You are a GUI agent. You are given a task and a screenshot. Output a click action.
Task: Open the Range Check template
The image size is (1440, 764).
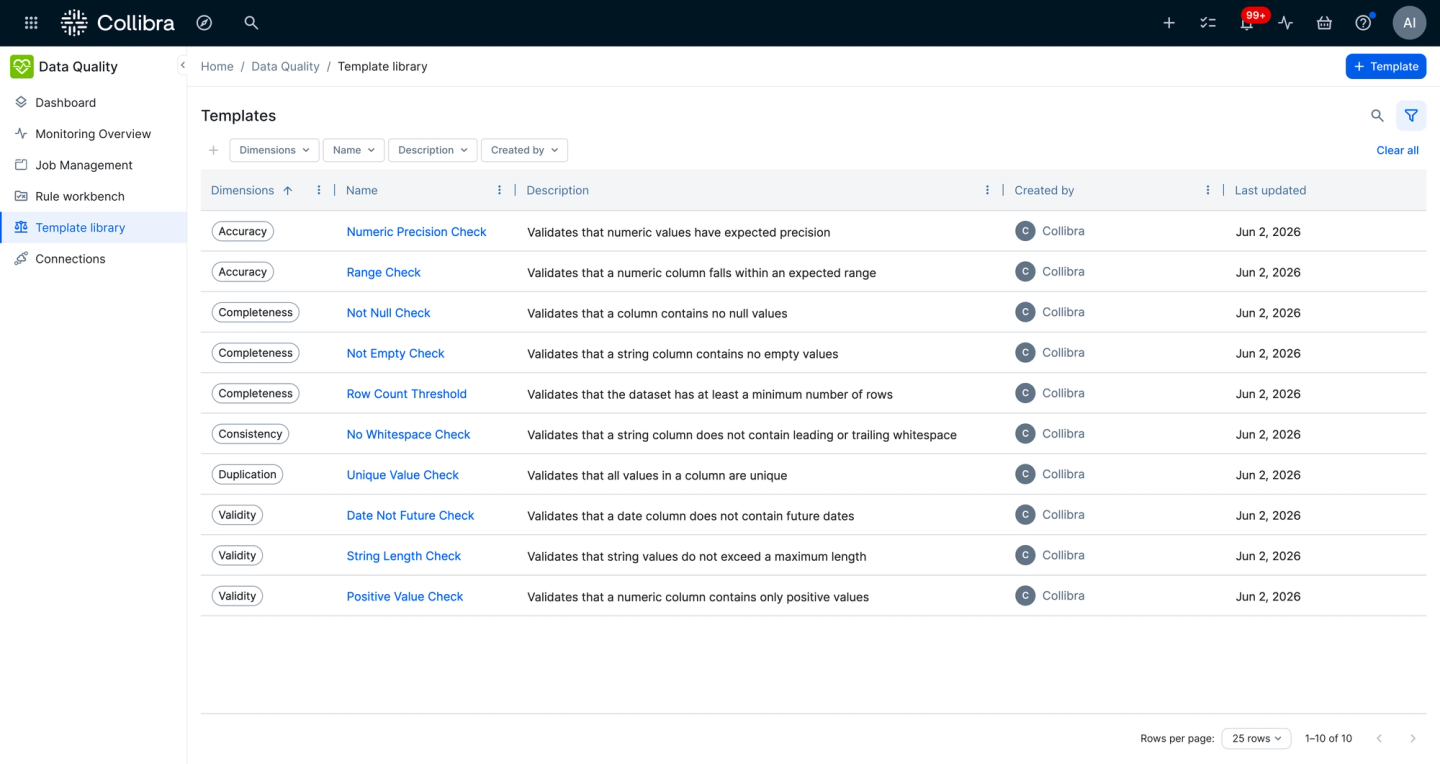tap(383, 272)
